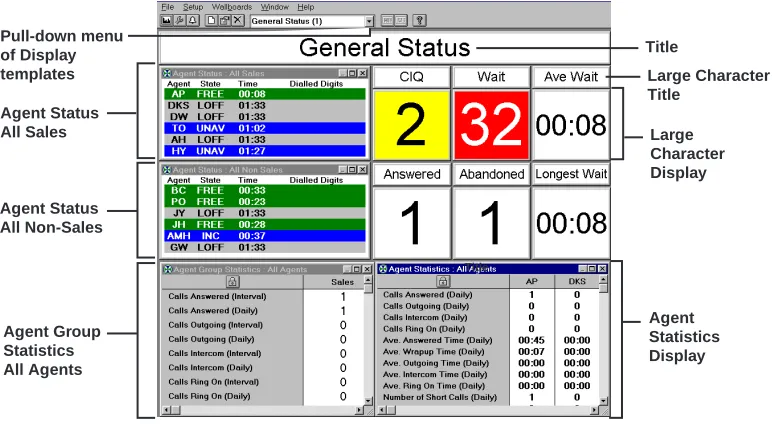Select agent GW LOFF row in Non Sales
772x428 pixels.
[265, 247]
